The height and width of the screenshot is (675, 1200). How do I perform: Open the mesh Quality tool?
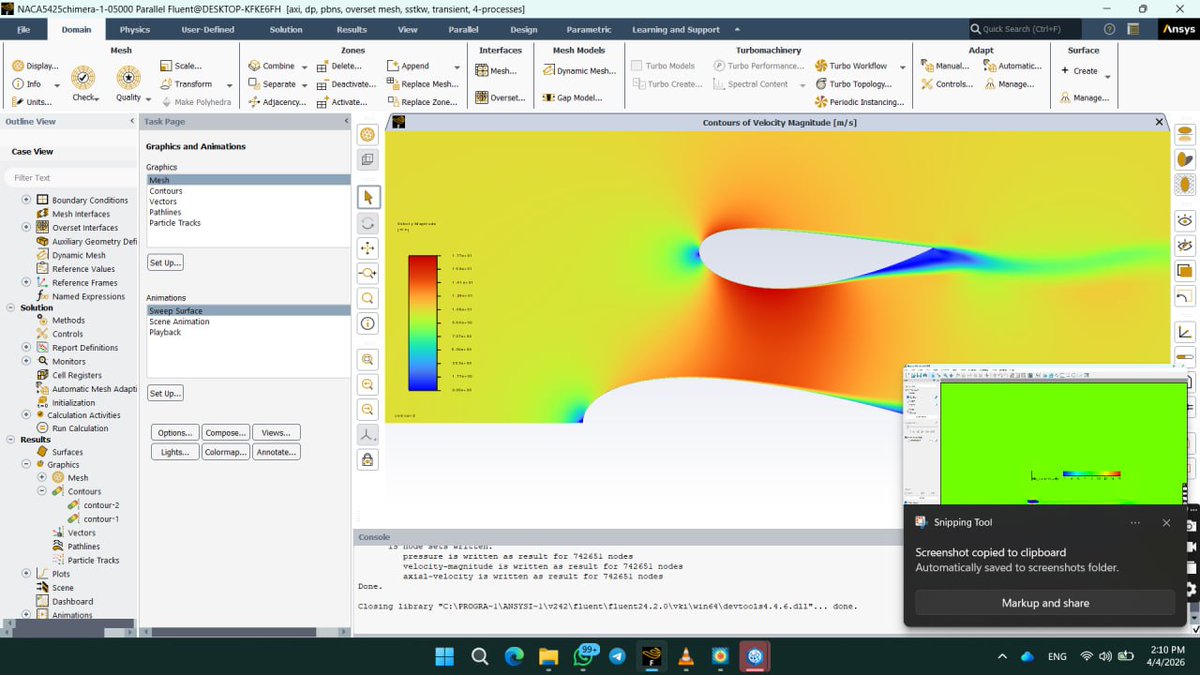tap(128, 82)
